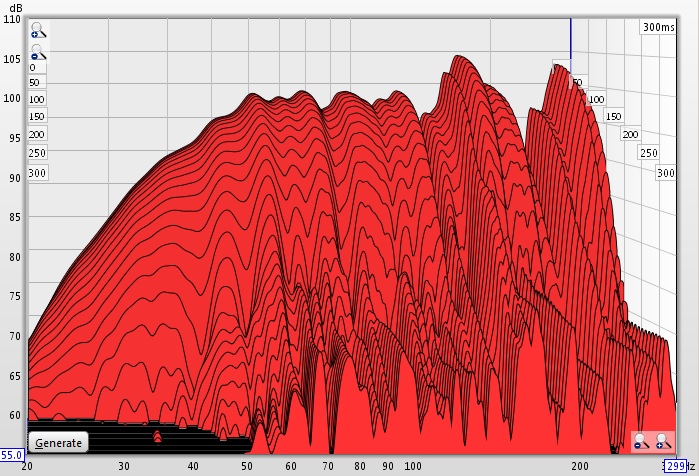699x476 pixels.
Task: Click the 95 value on dB axis
Action: (x=15, y=138)
